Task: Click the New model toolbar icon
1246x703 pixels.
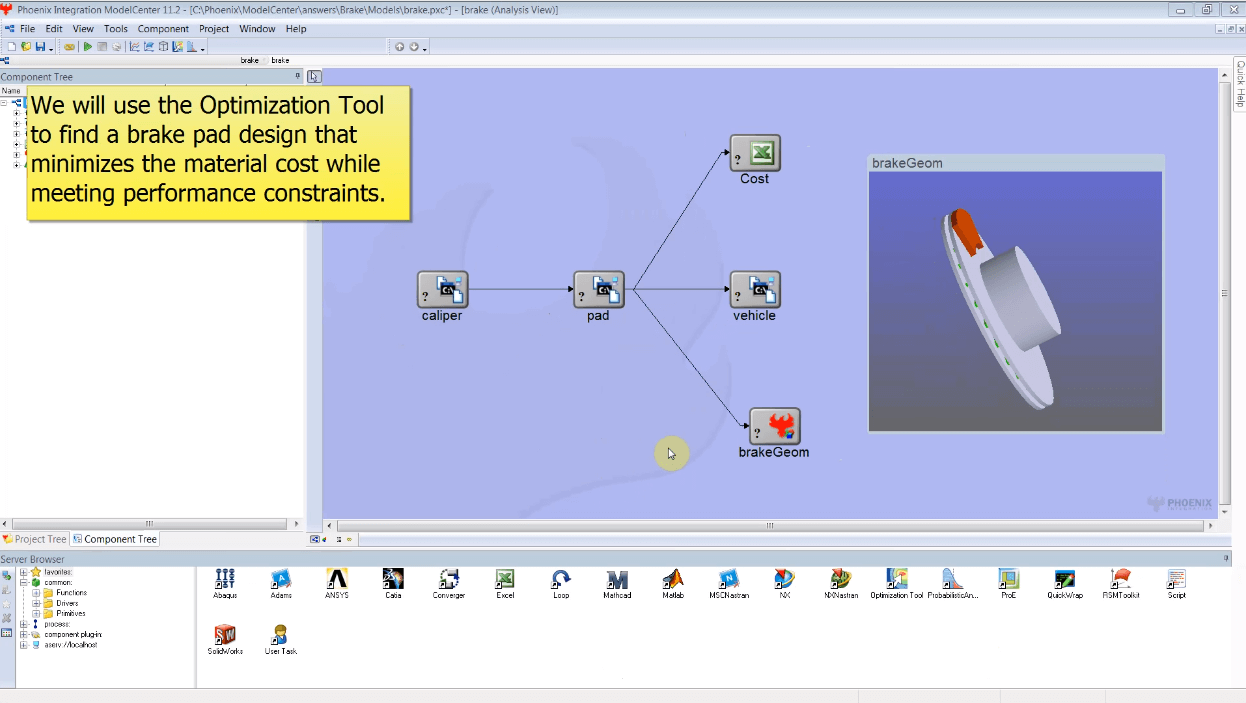Action: [x=12, y=47]
